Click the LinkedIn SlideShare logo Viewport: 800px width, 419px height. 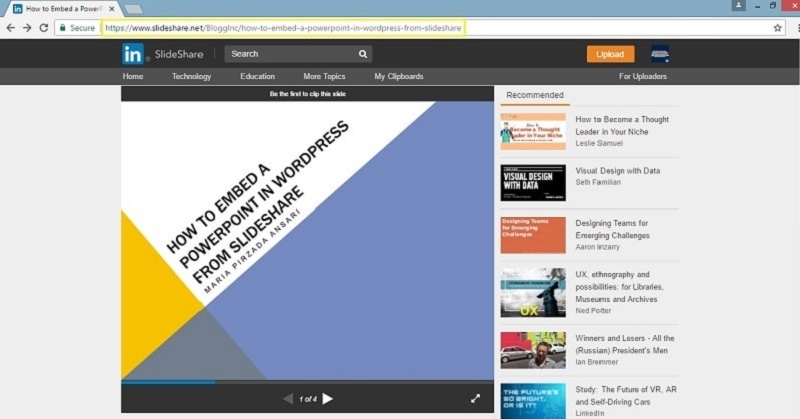point(162,54)
